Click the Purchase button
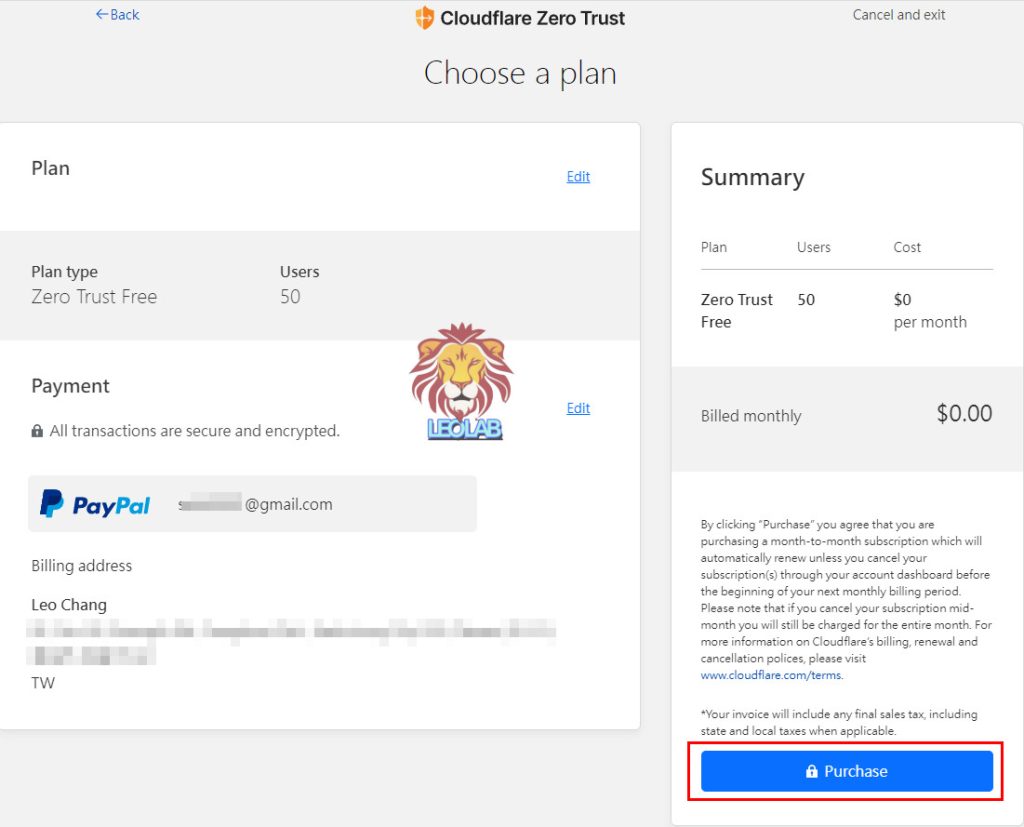This screenshot has height=827, width=1024. pyautogui.click(x=847, y=771)
